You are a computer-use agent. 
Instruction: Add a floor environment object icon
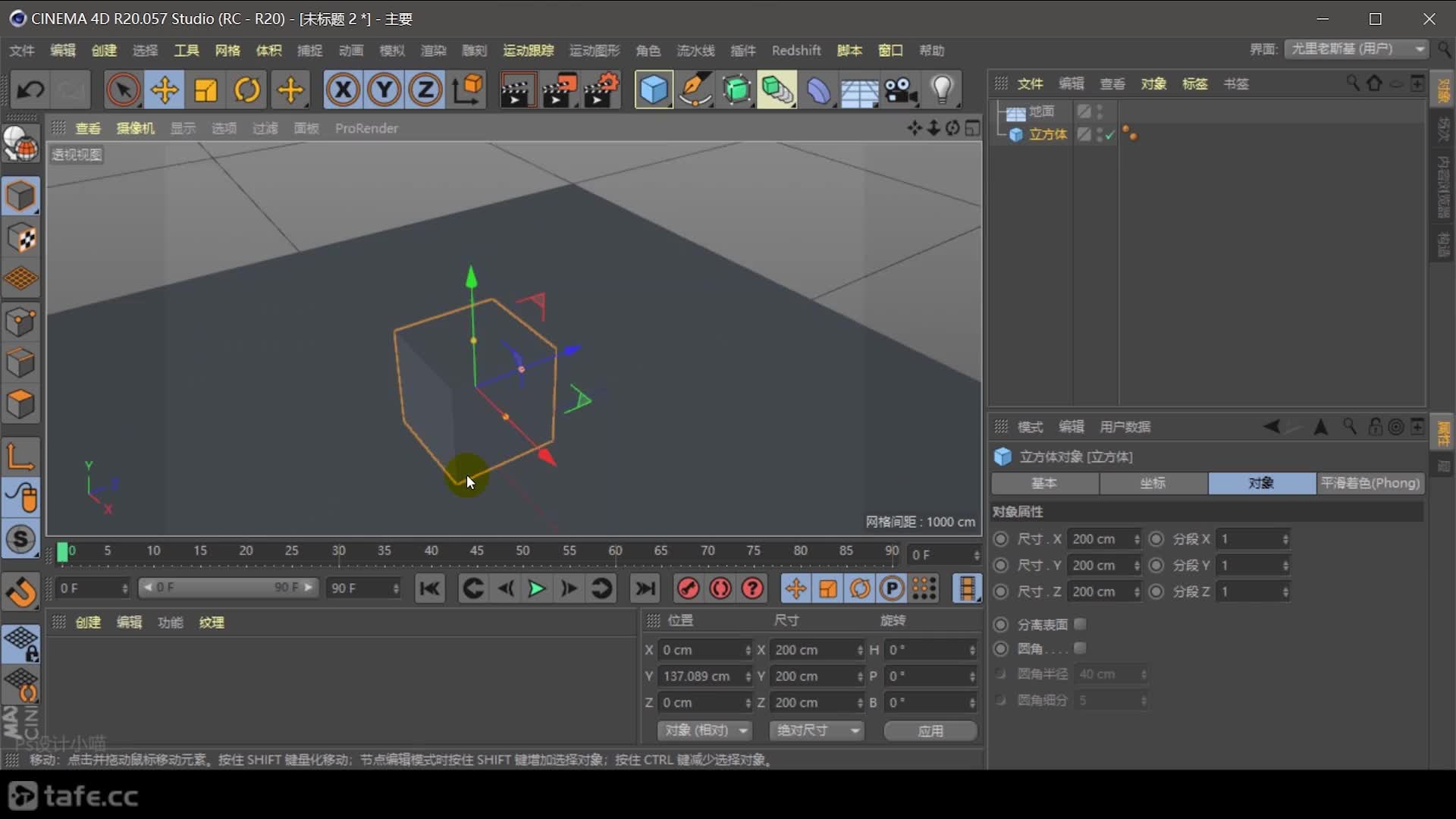pyautogui.click(x=860, y=90)
